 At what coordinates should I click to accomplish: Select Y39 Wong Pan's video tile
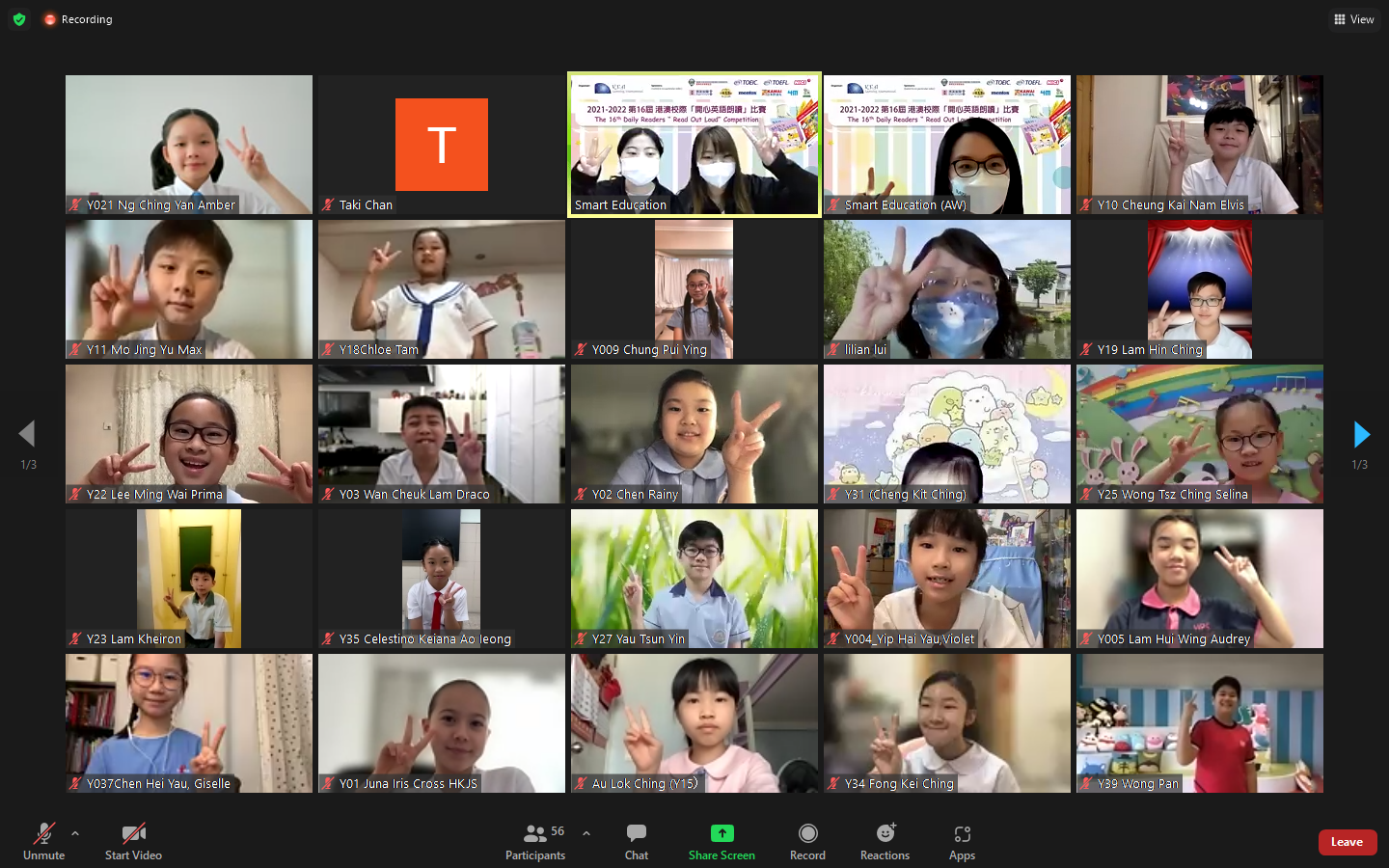coord(1200,723)
